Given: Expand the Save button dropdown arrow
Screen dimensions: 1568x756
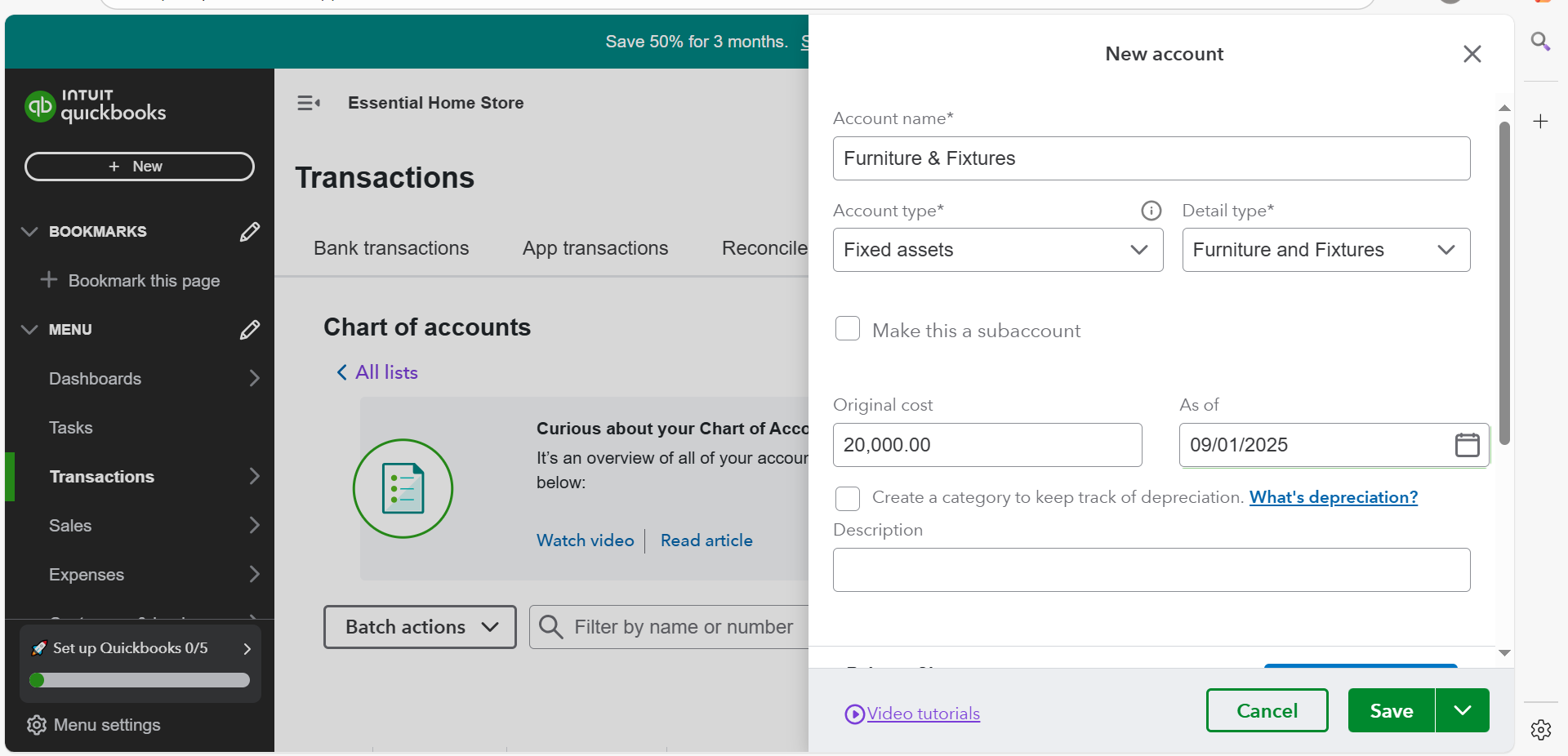Looking at the screenshot, I should (x=1462, y=710).
